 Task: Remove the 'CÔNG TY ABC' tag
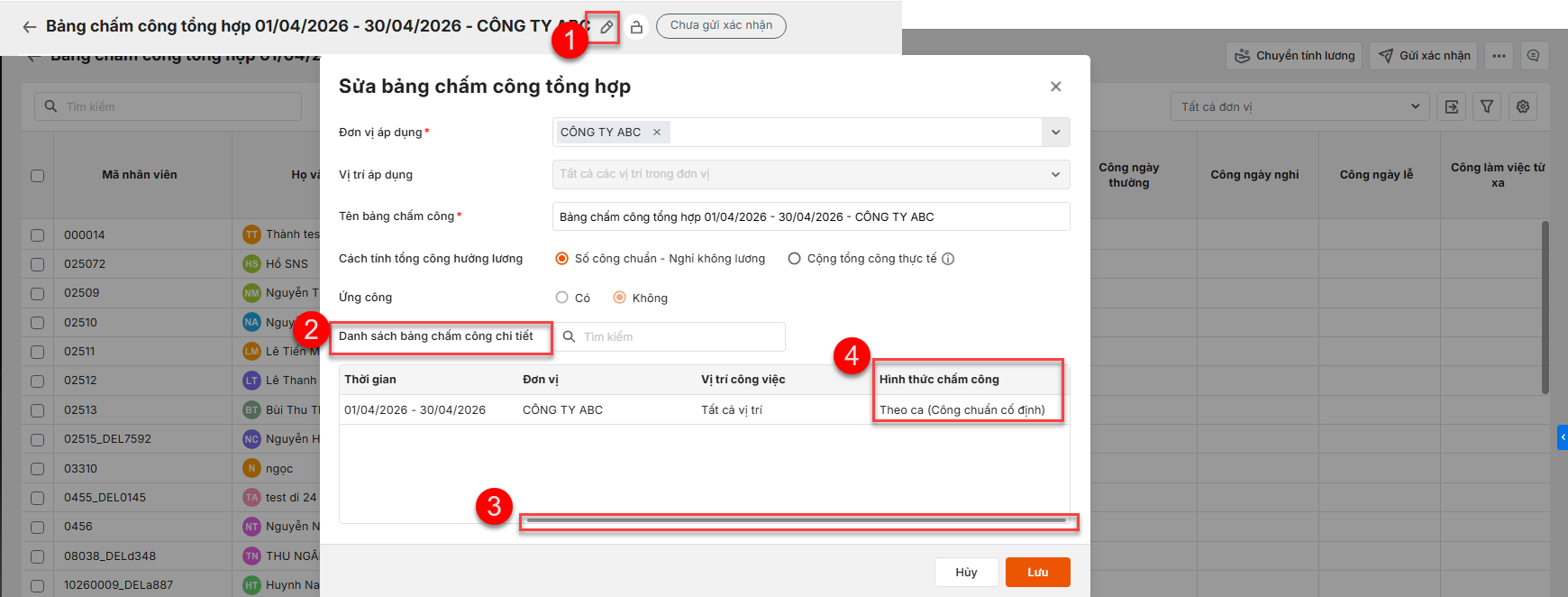657,133
